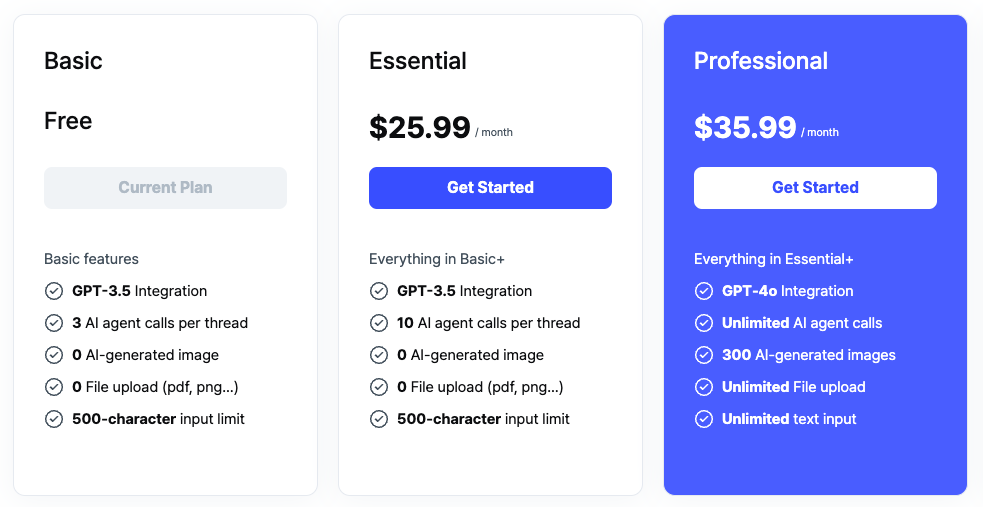Click the Essential plan heading
This screenshot has width=983, height=507.
[x=418, y=61]
